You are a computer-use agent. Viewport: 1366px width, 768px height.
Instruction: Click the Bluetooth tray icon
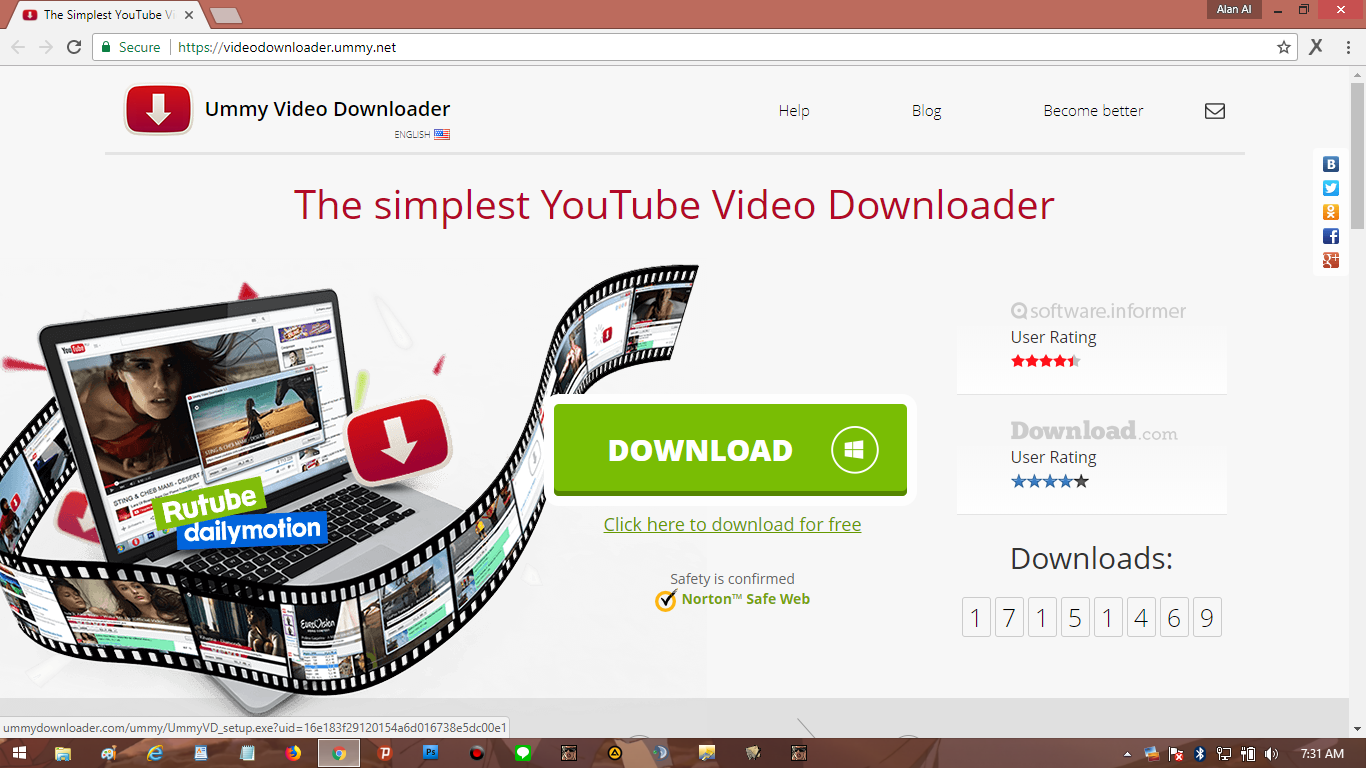pos(1200,753)
